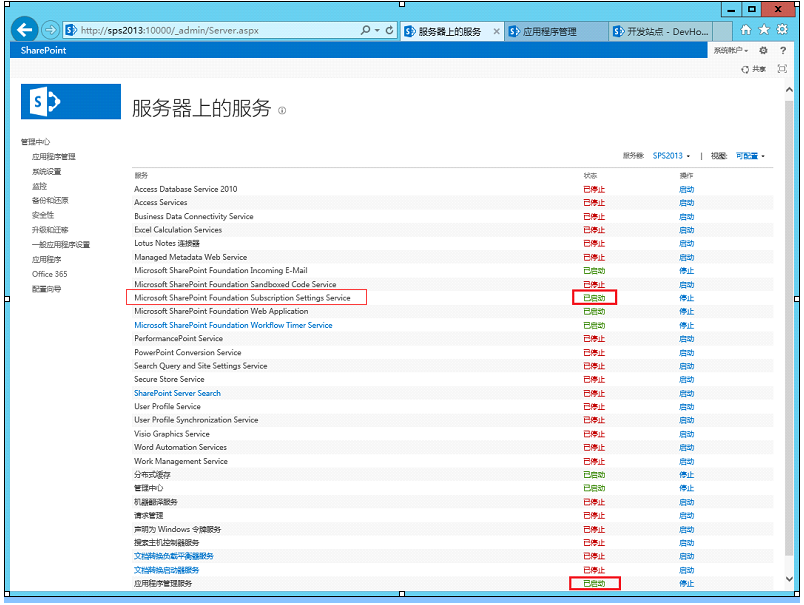Screen dimensions: 804x605
Task: Click the refresh icon in address bar
Action: click(x=389, y=30)
